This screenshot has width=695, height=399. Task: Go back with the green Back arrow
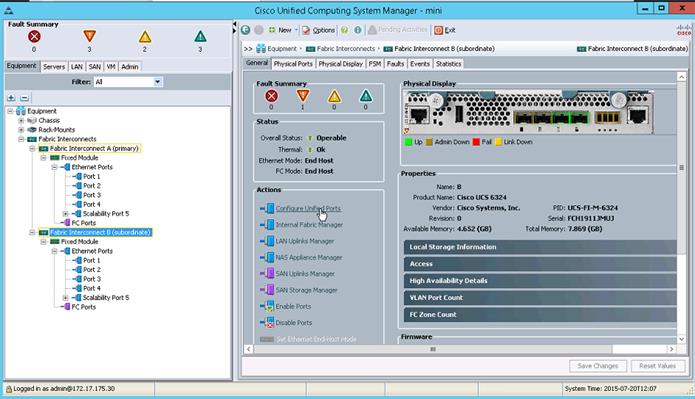pos(246,30)
